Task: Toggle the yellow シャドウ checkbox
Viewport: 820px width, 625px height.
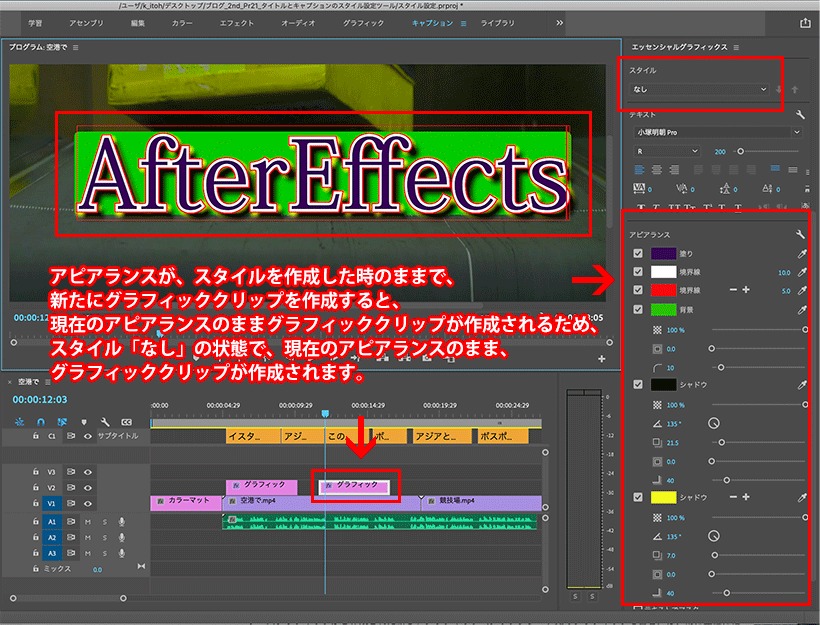Action: coord(637,497)
